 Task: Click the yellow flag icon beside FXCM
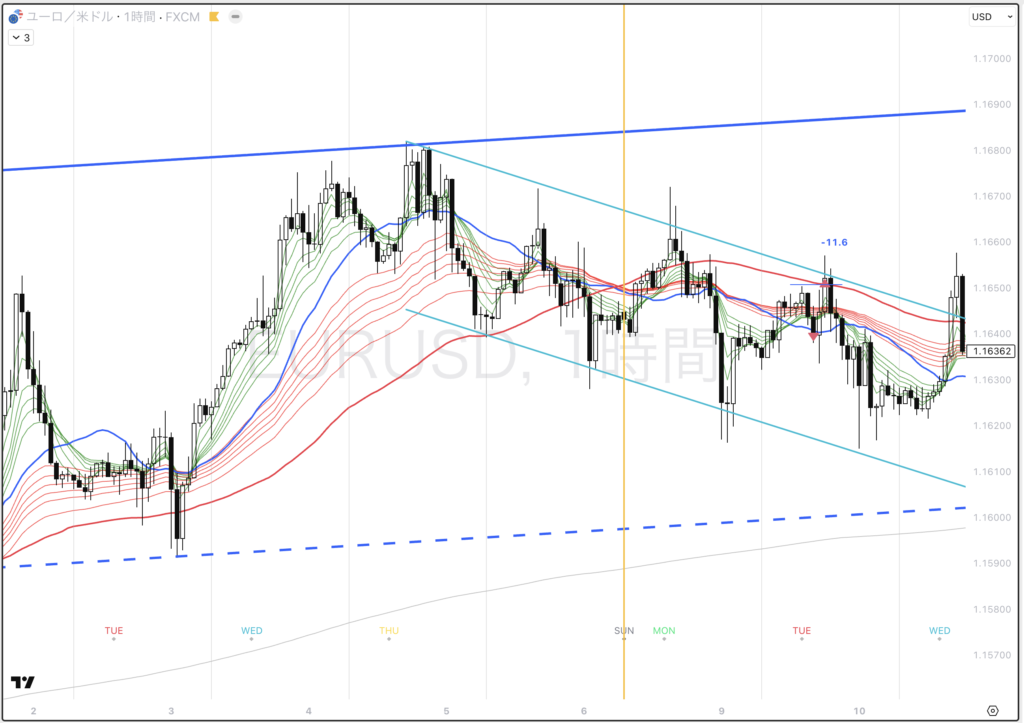[x=213, y=17]
